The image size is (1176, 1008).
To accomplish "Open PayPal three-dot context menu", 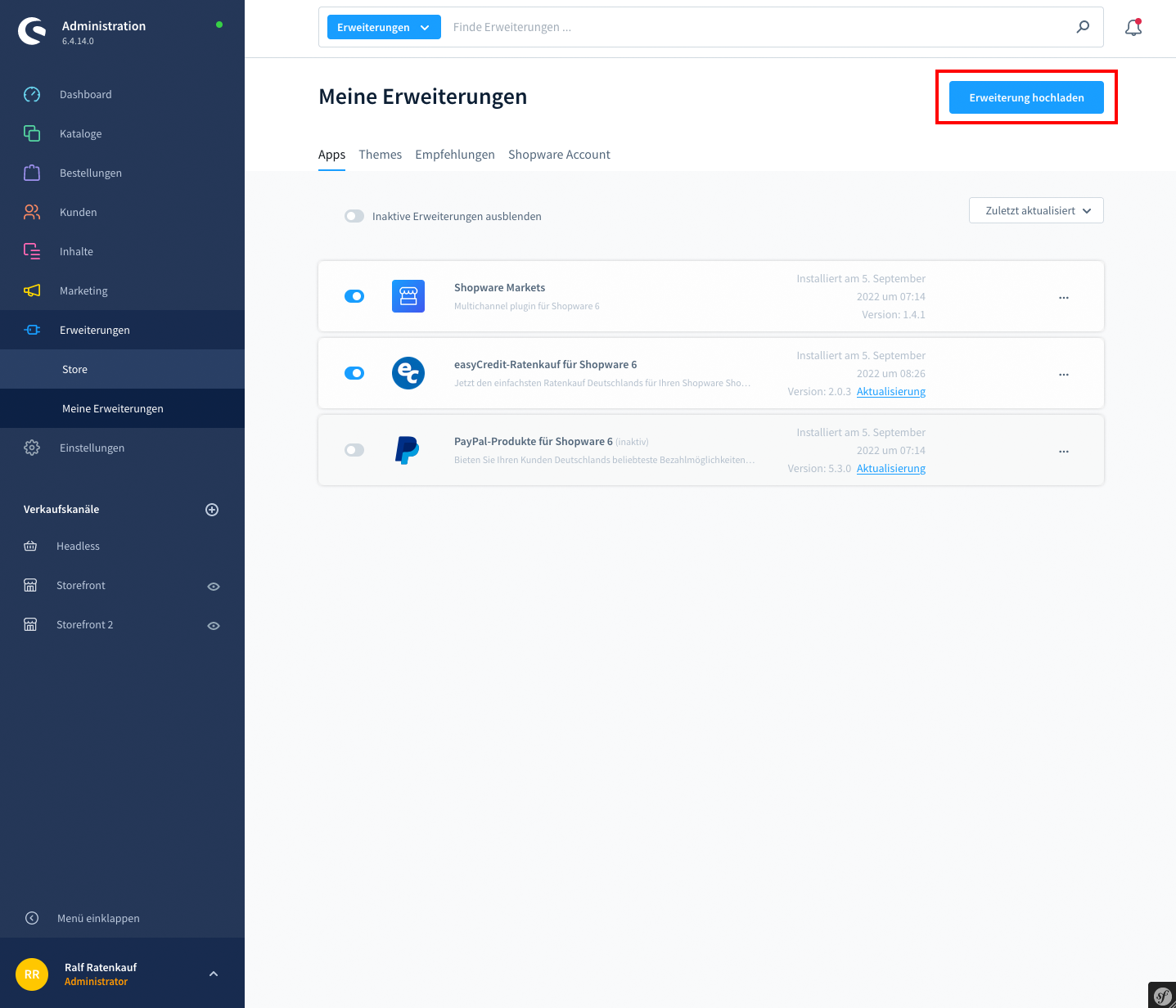I will coord(1064,452).
